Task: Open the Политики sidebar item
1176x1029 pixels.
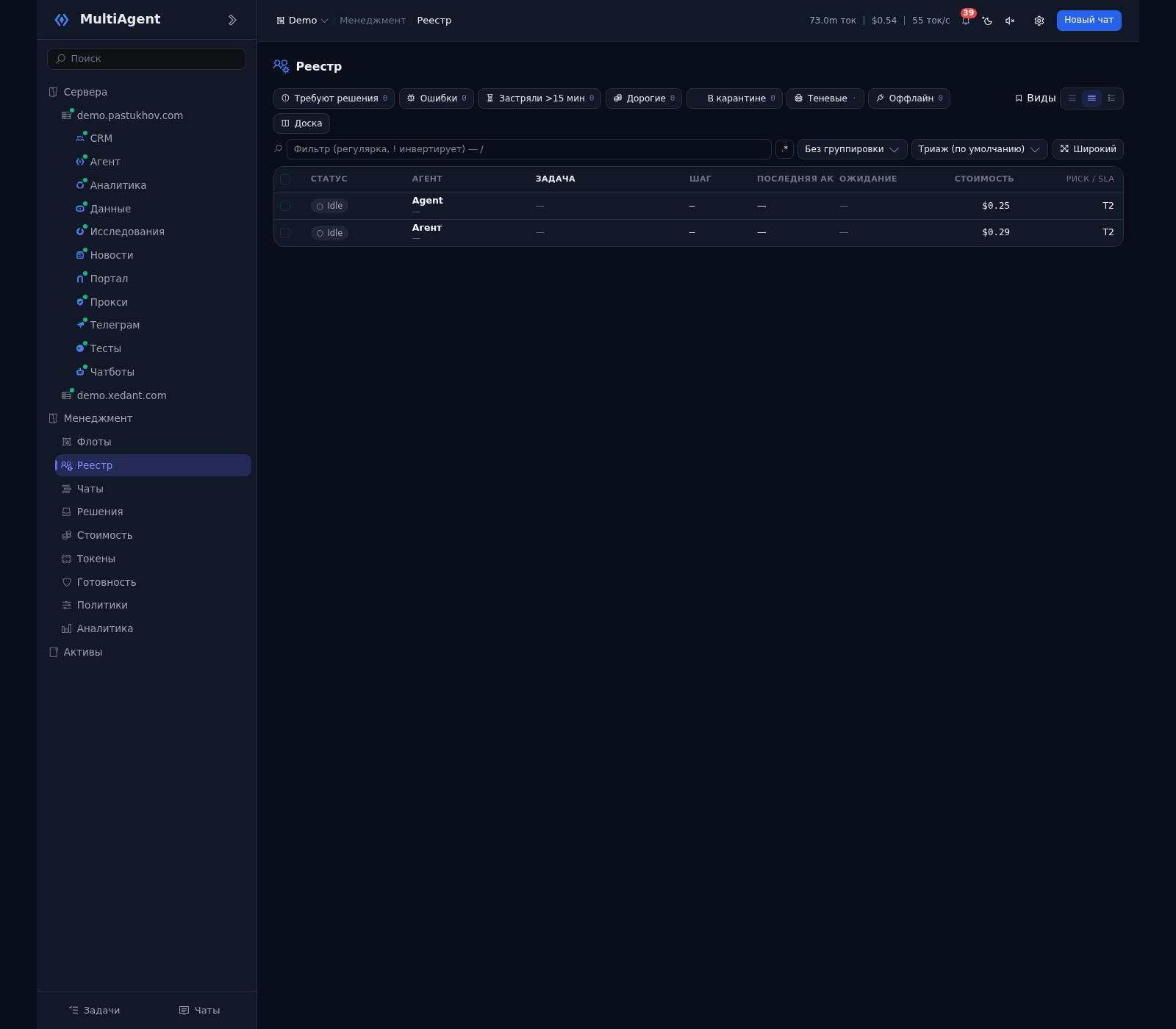Action: coord(153,605)
